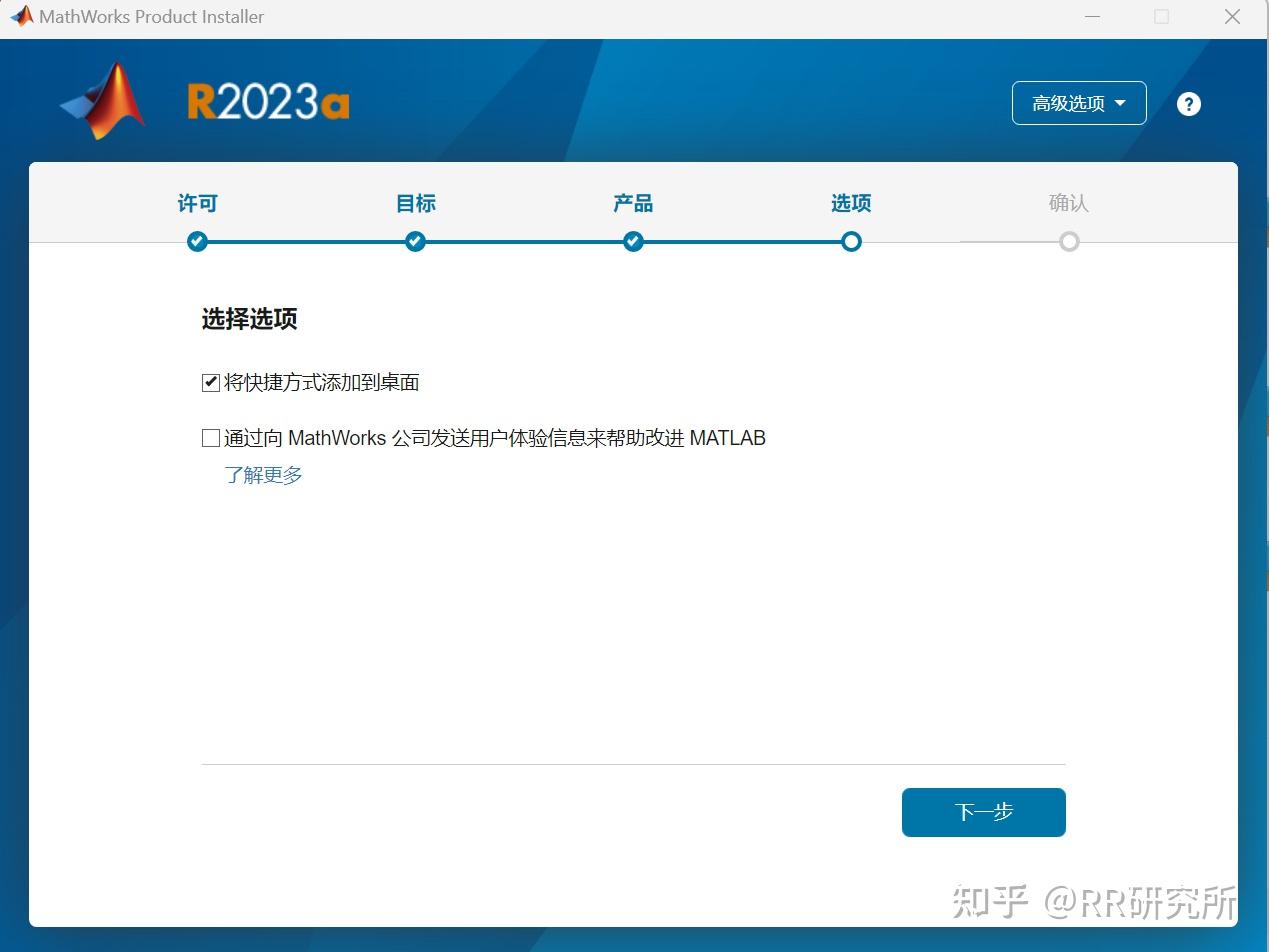Uncheck 将快捷方式添加到桌面 checkbox
The image size is (1269, 952).
[x=211, y=382]
